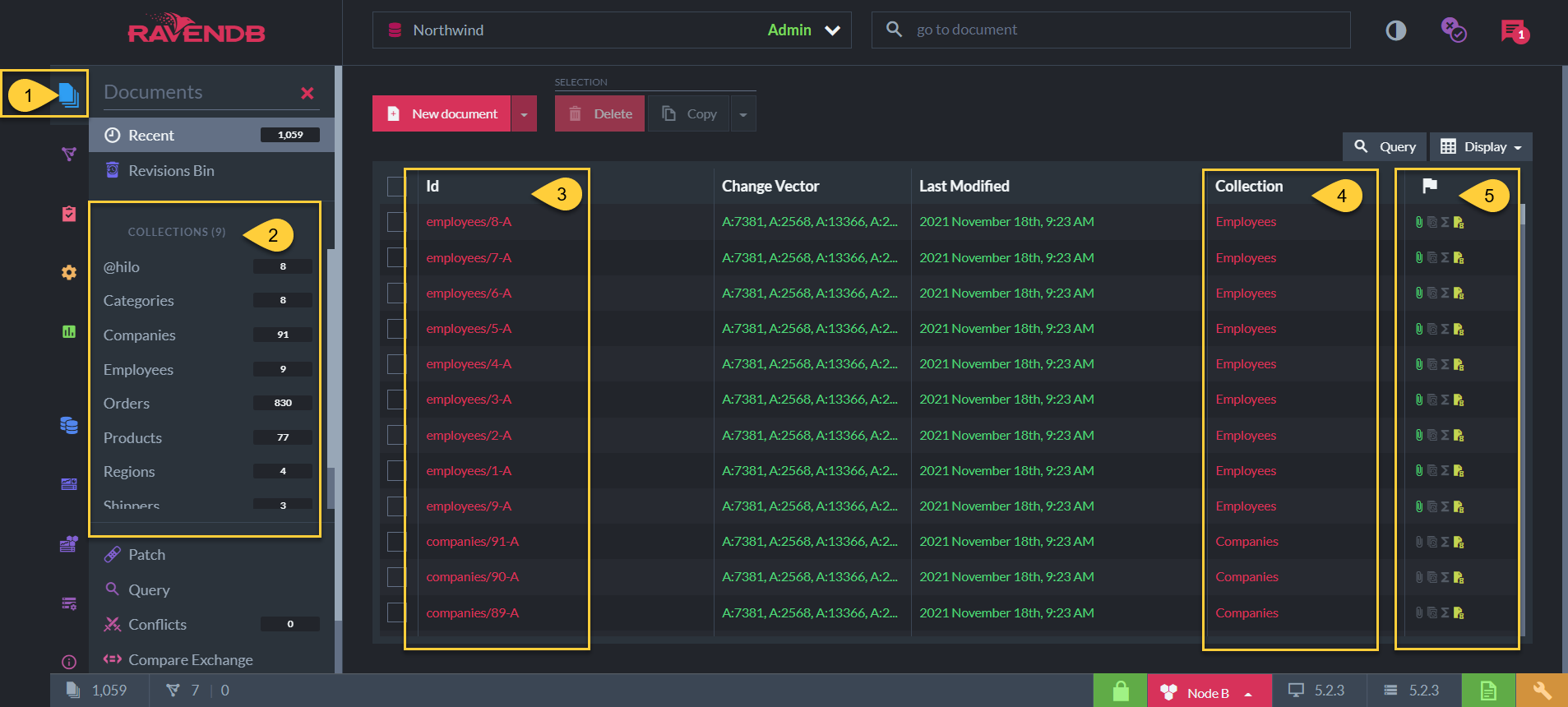
Task: Click the flag column header icon
Action: point(1430,186)
